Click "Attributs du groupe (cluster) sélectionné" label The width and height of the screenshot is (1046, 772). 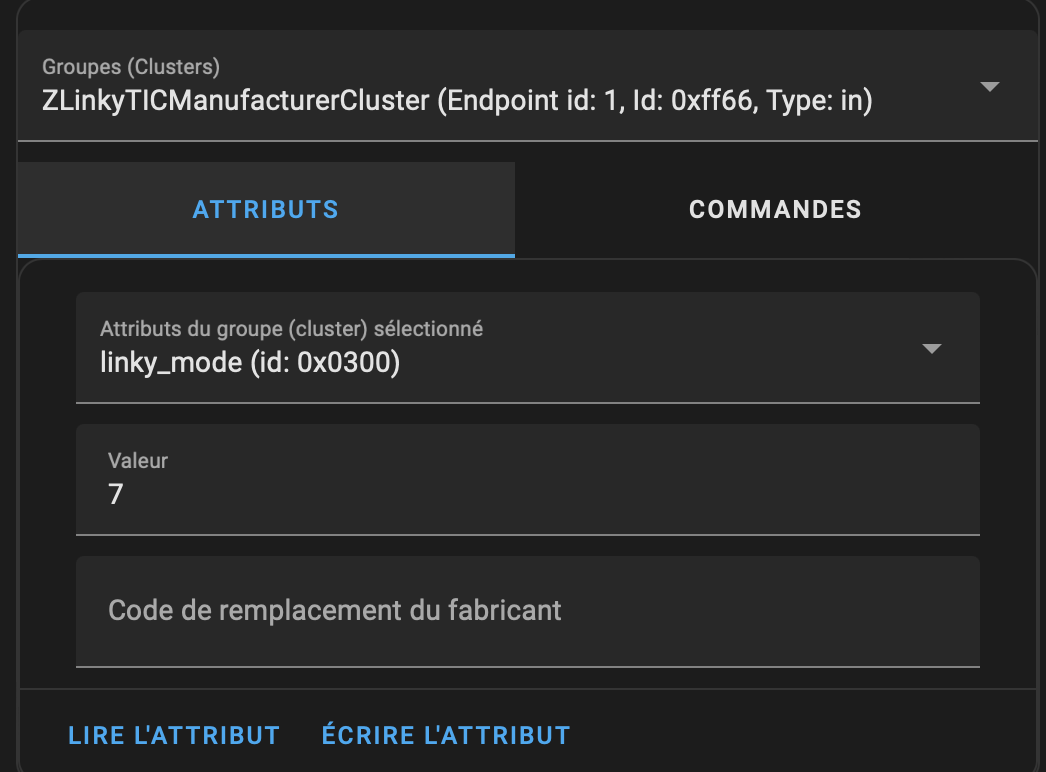[291, 328]
